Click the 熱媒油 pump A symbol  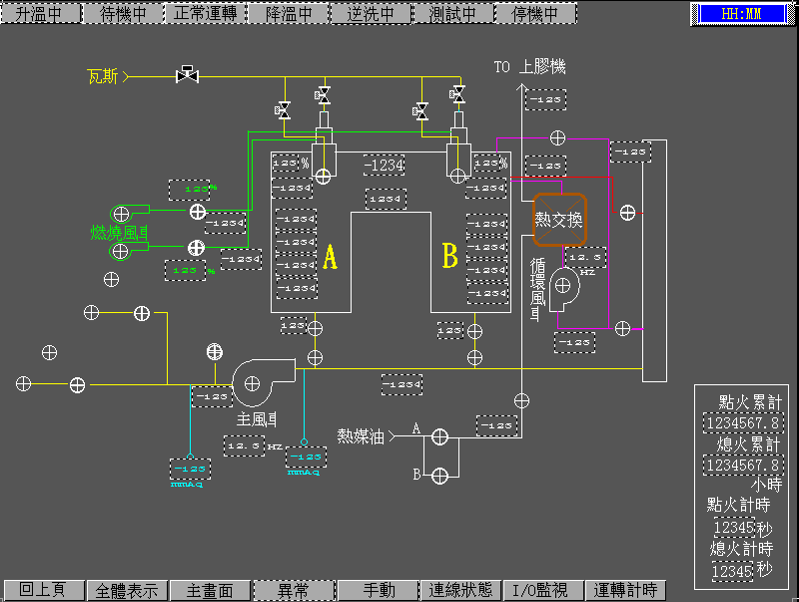439,436
